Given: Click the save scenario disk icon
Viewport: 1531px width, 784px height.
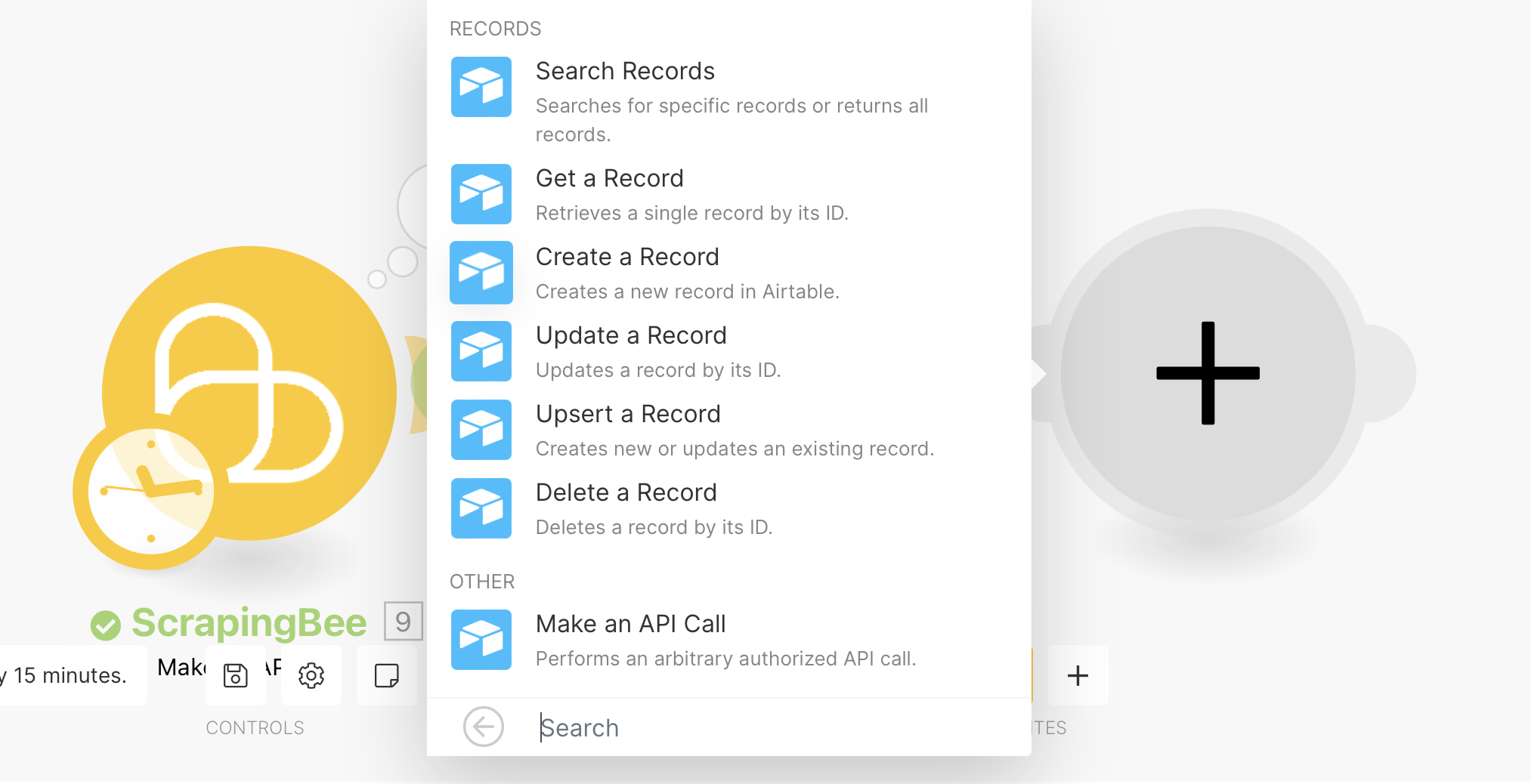Looking at the screenshot, I should coord(236,675).
